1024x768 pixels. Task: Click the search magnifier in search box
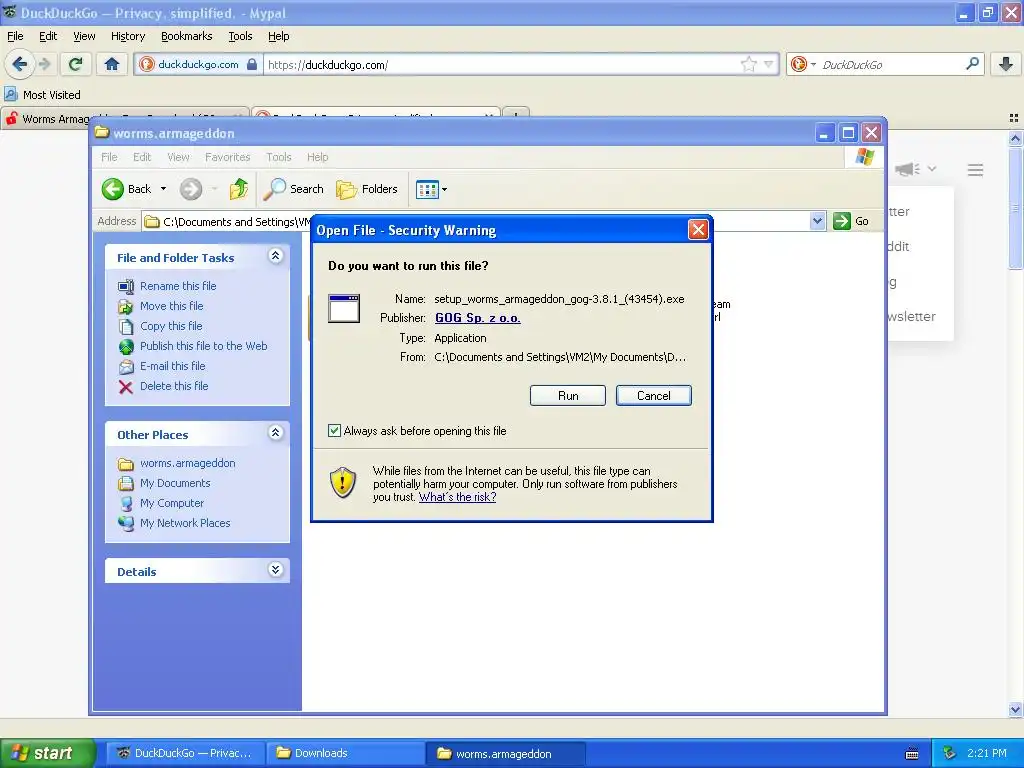click(x=972, y=64)
